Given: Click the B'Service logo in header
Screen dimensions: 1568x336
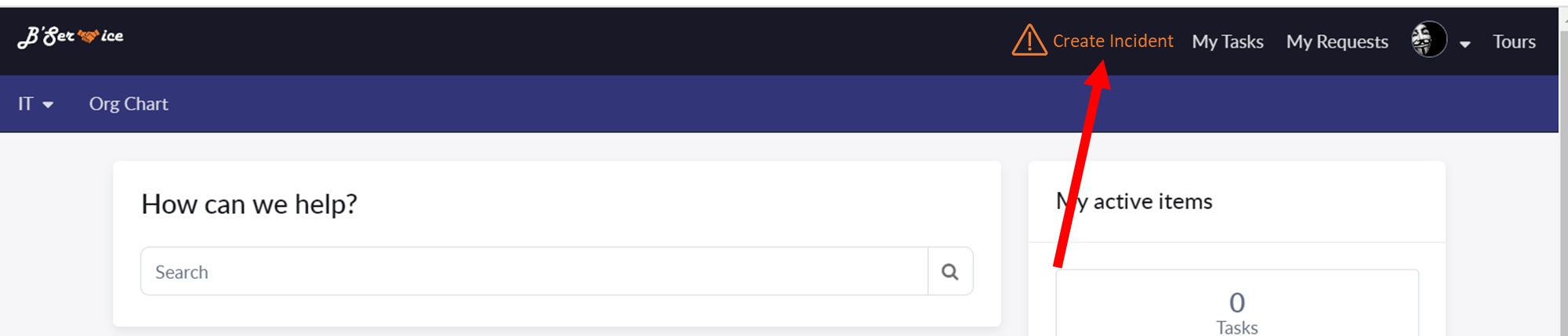Looking at the screenshot, I should (71, 37).
